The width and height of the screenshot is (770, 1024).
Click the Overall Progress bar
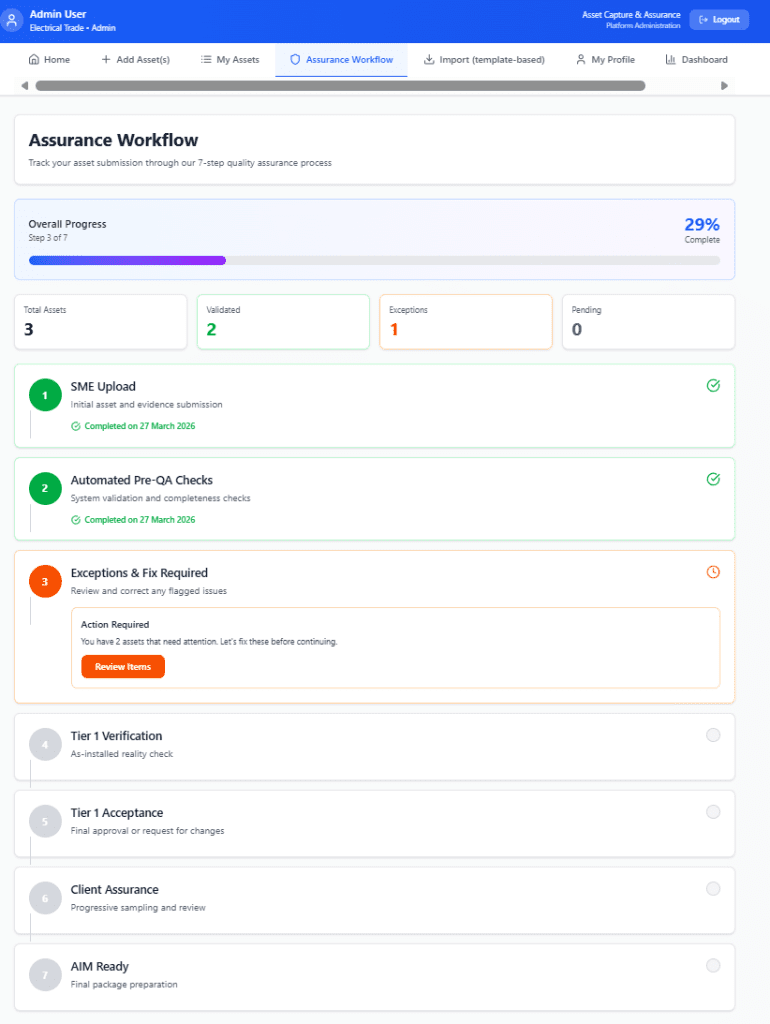[x=374, y=261]
